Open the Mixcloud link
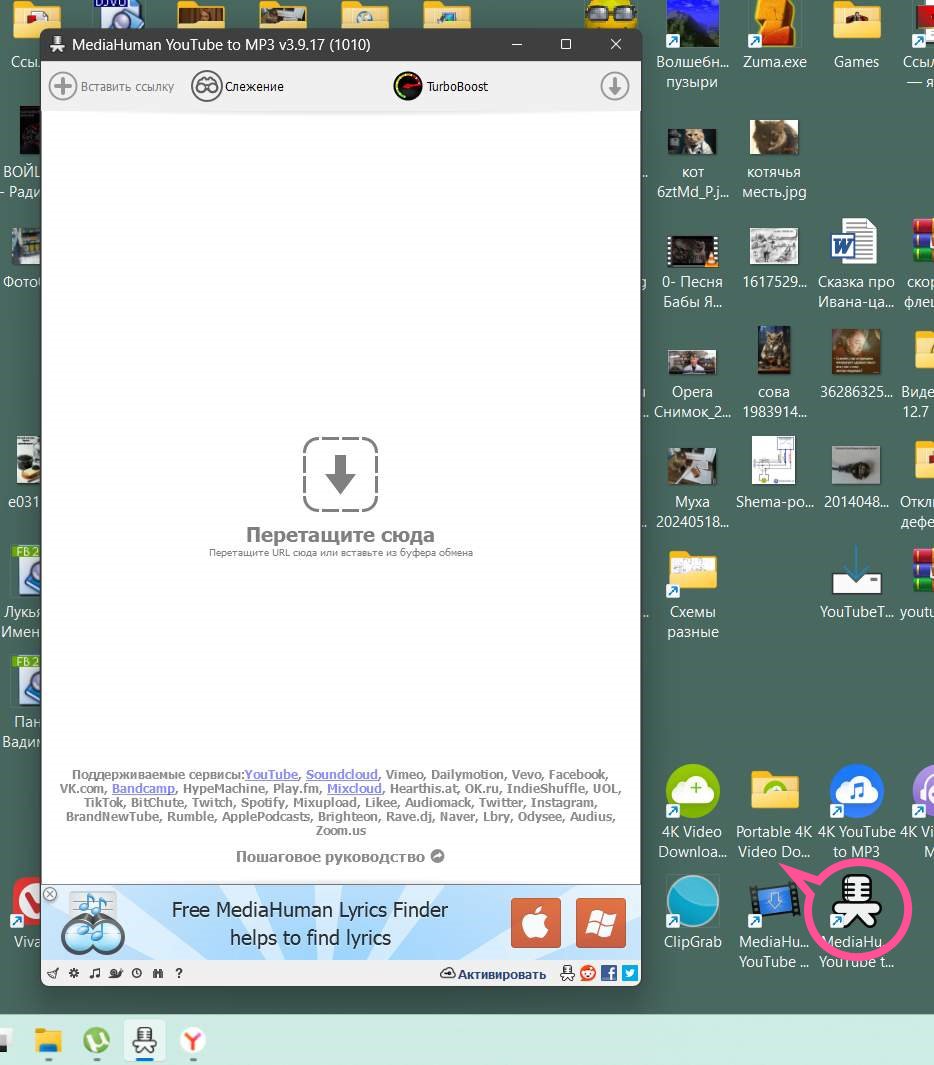 (354, 789)
